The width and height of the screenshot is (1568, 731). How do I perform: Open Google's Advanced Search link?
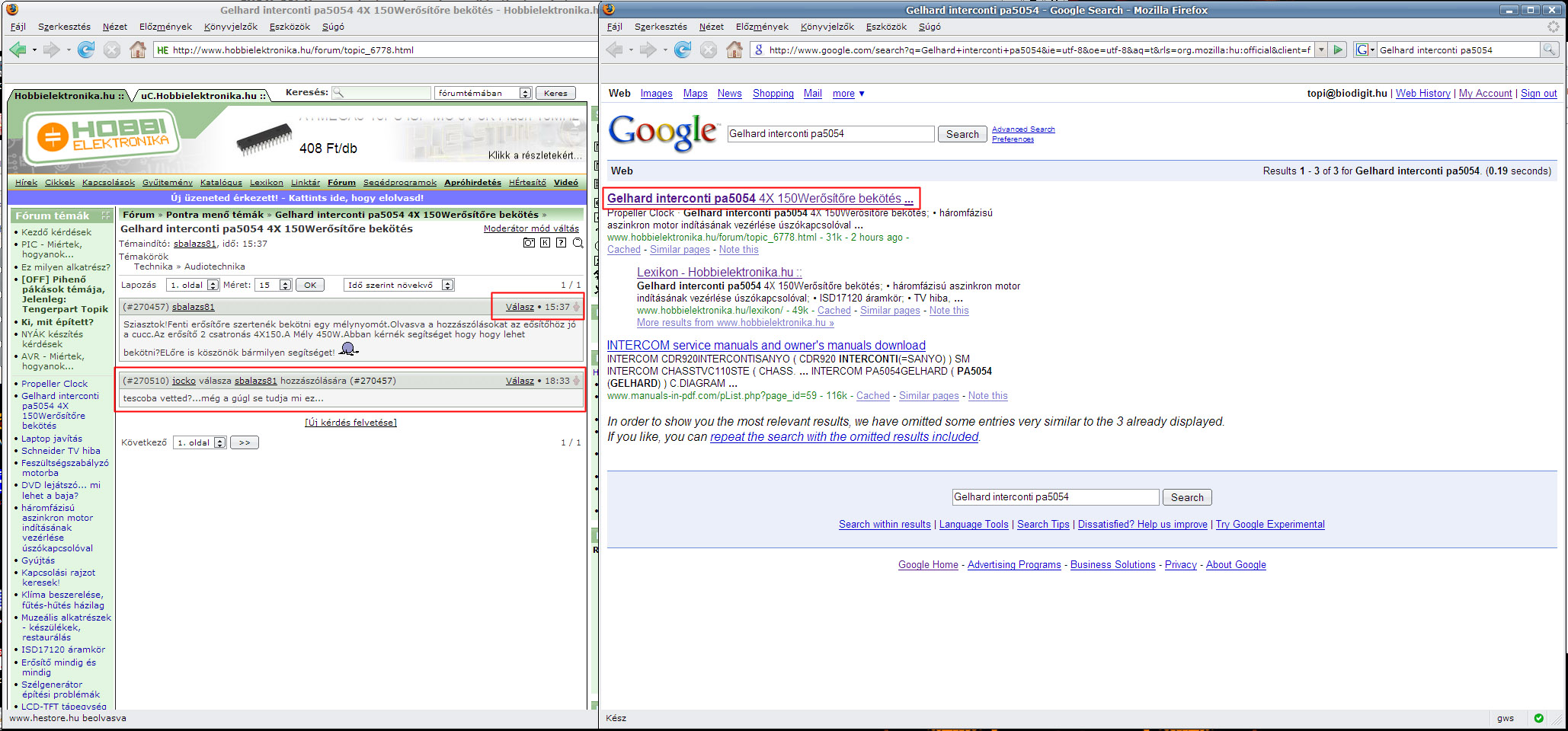(x=1023, y=129)
